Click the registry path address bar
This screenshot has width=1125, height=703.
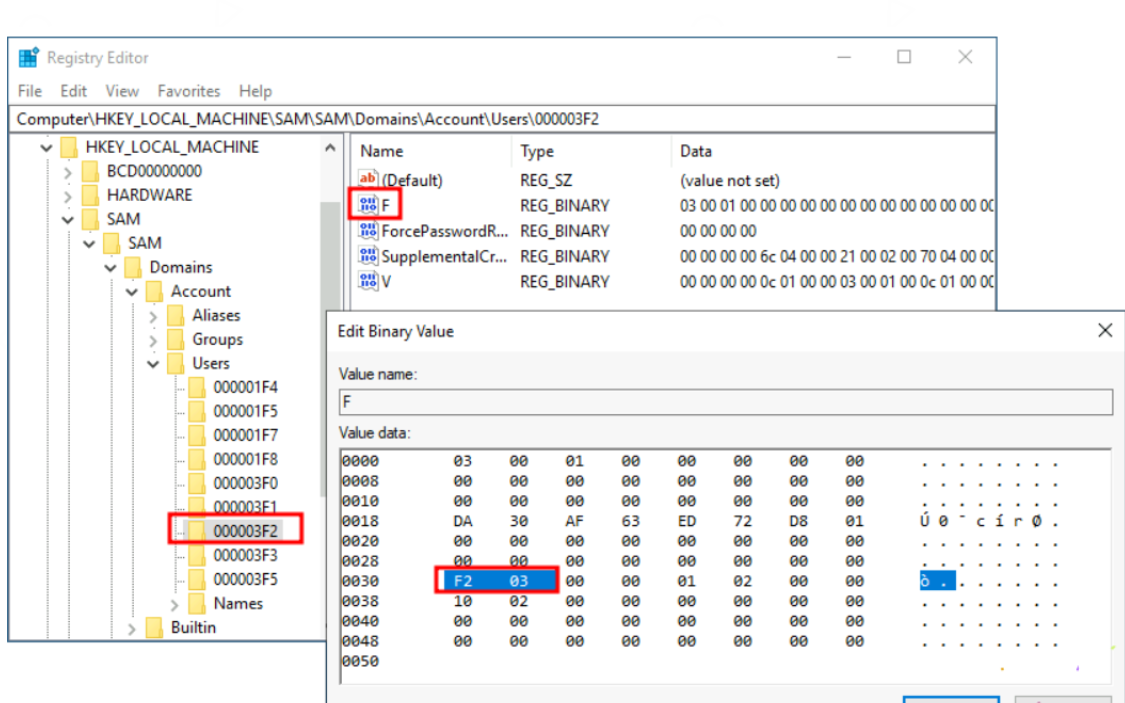[502, 119]
